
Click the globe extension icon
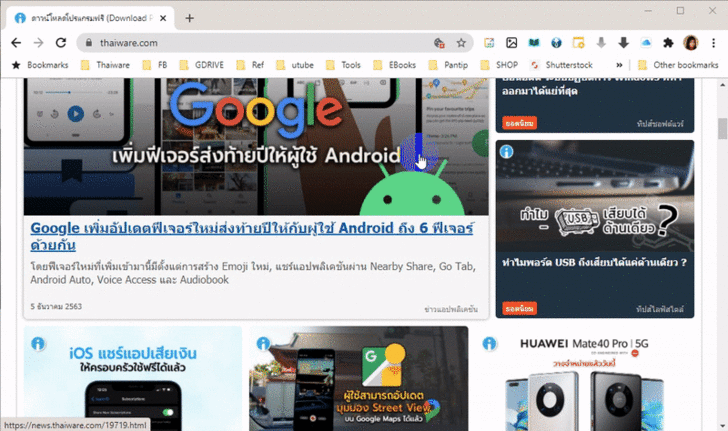point(556,43)
